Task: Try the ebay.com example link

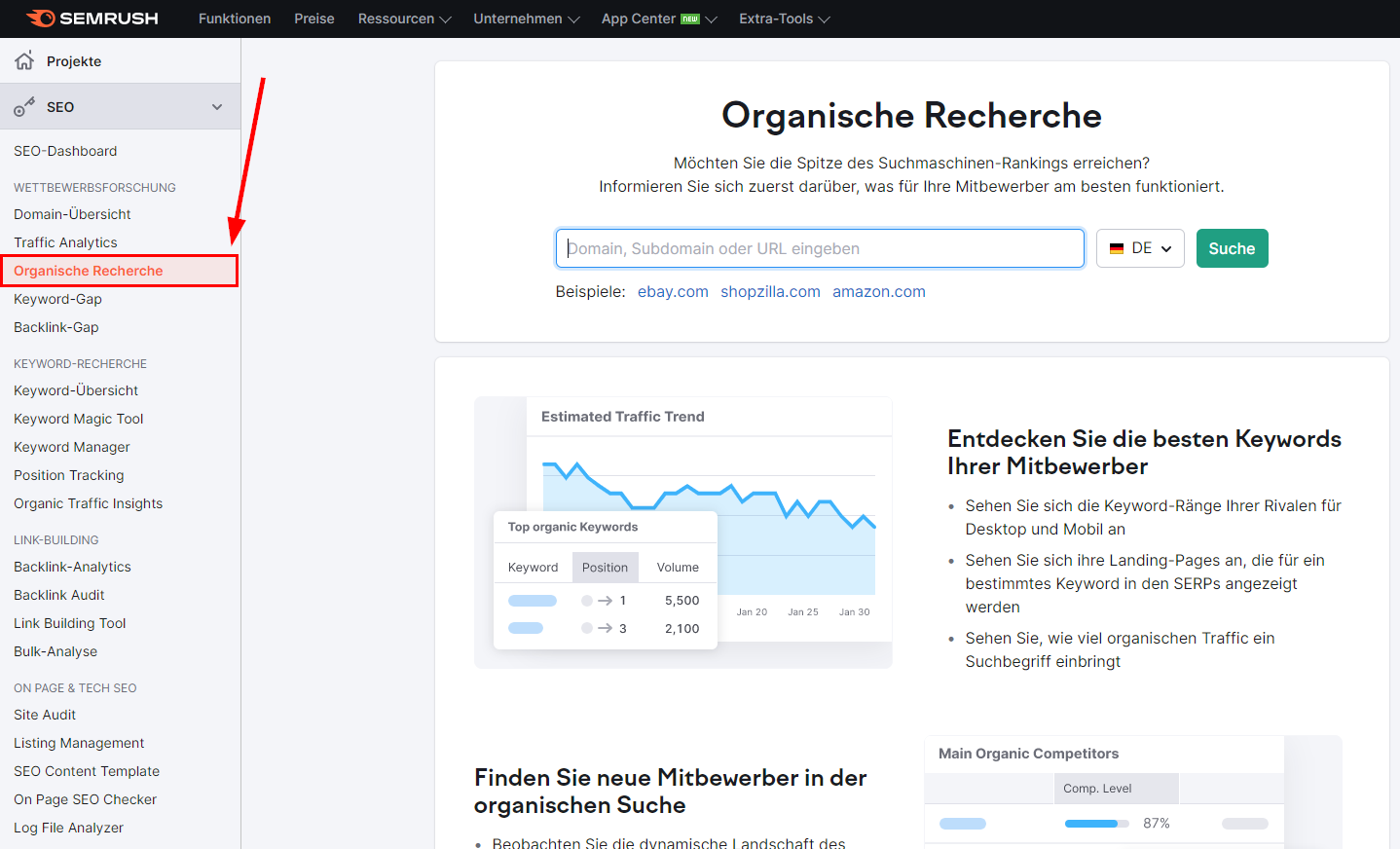Action: pos(673,291)
